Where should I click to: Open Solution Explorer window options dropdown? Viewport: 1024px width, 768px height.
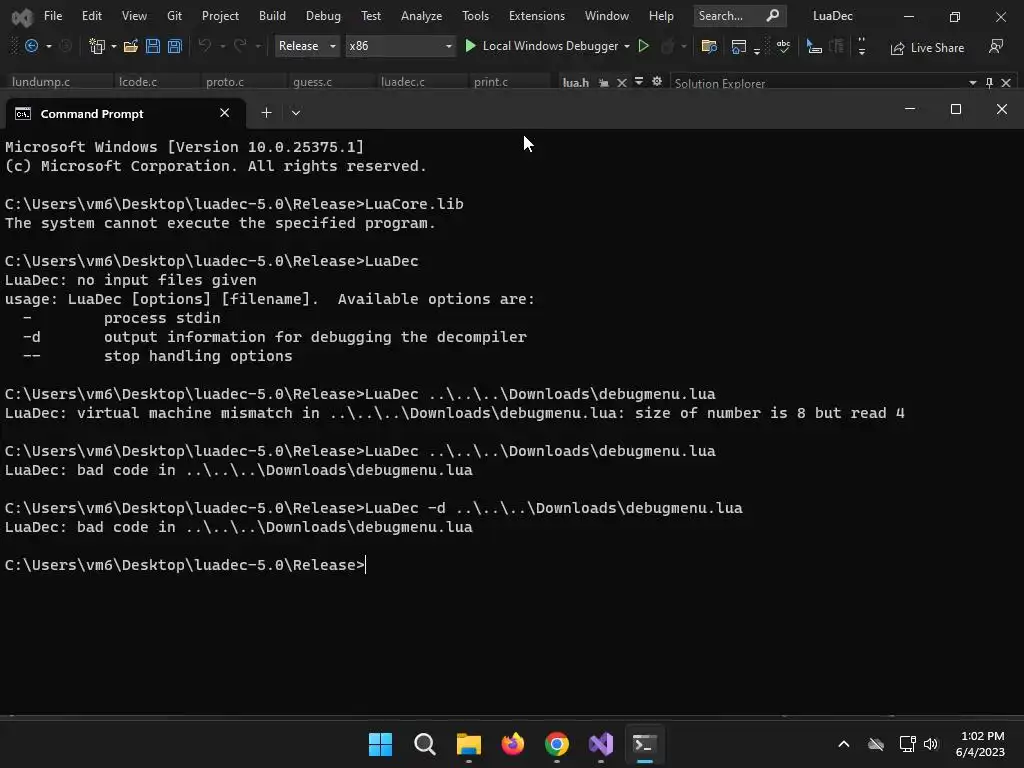(972, 83)
